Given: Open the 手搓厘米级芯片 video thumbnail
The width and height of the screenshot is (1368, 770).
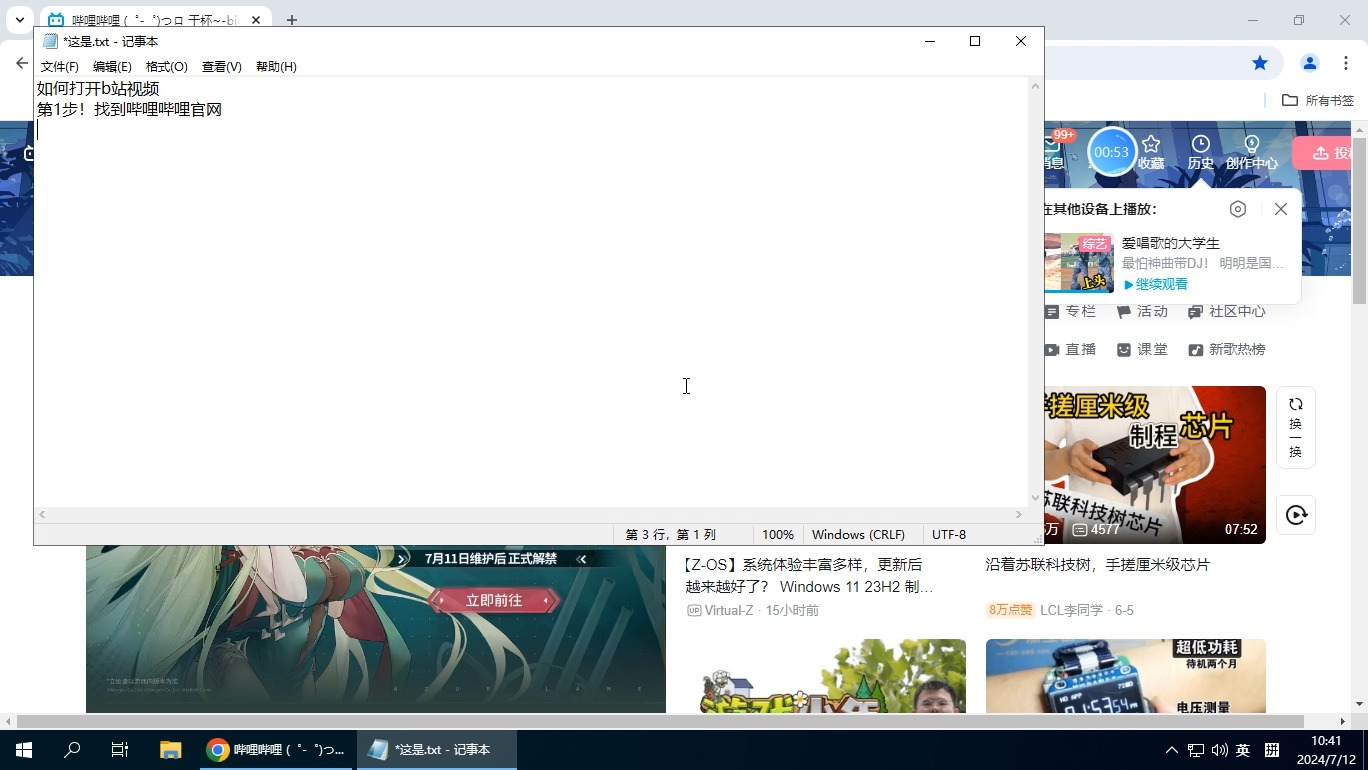Looking at the screenshot, I should 1155,465.
